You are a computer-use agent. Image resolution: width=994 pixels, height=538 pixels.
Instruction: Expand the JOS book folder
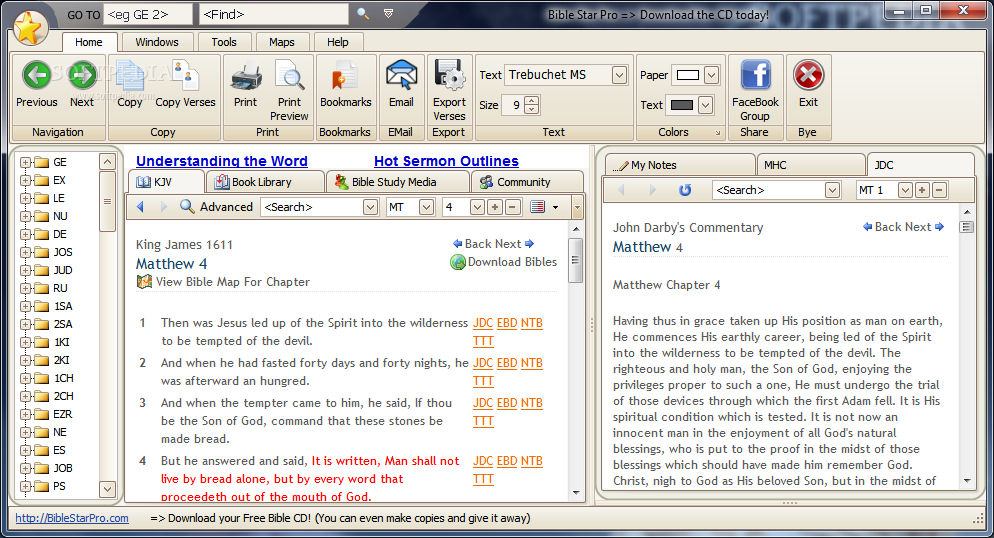pyautogui.click(x=25, y=252)
